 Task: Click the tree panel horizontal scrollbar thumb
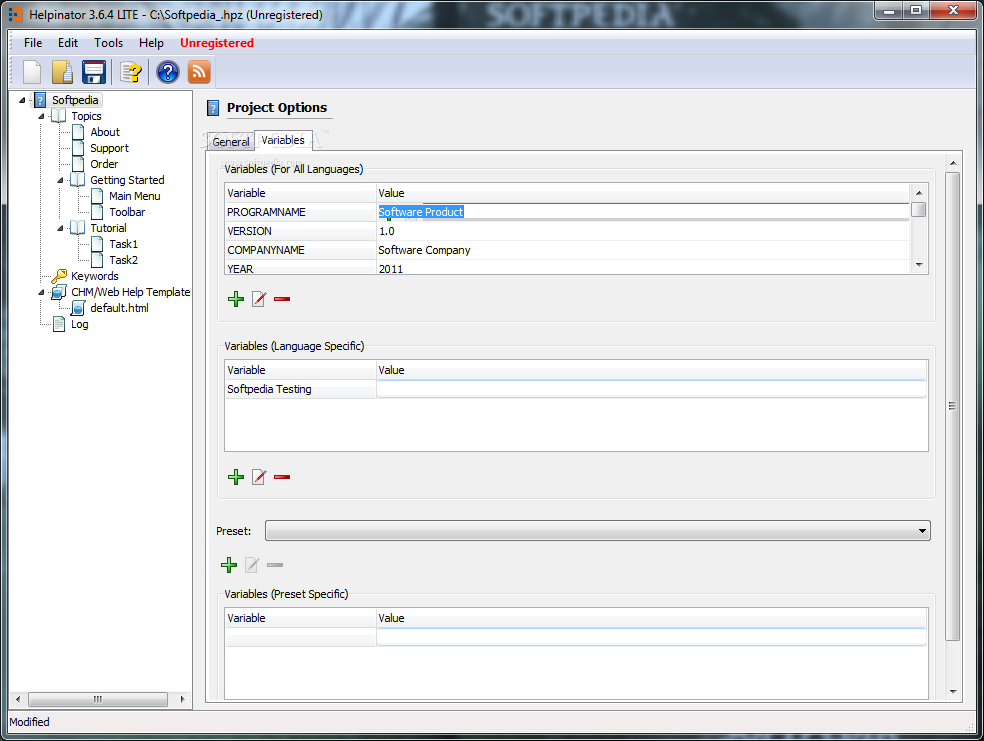pos(98,699)
